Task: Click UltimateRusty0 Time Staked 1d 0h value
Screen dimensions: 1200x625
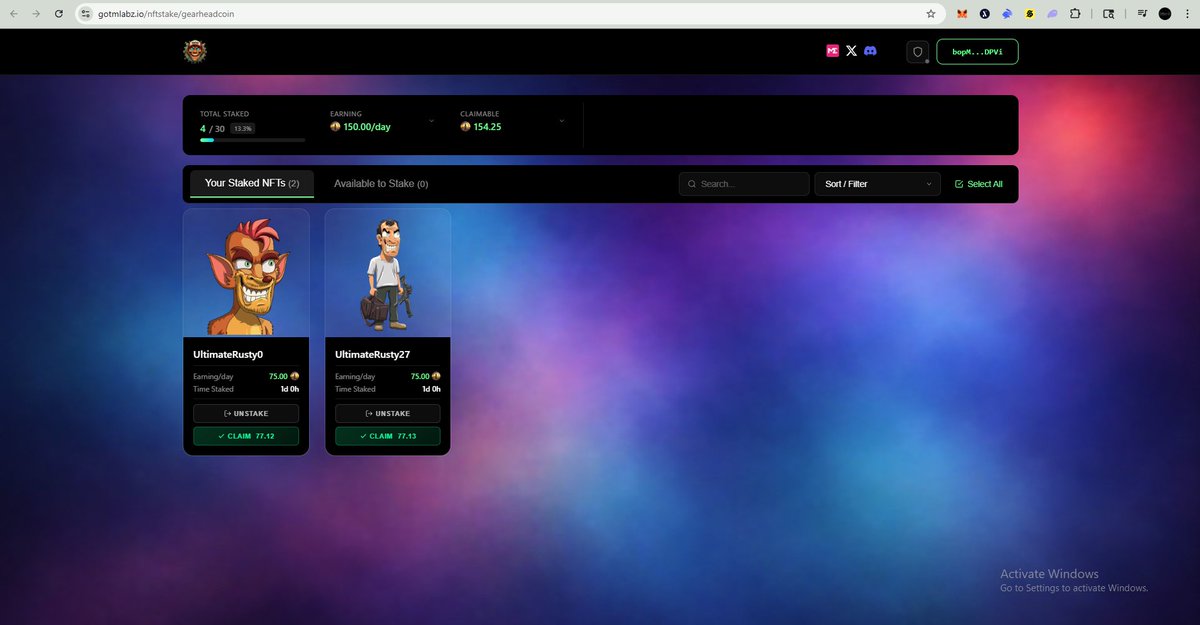Action: tap(290, 389)
